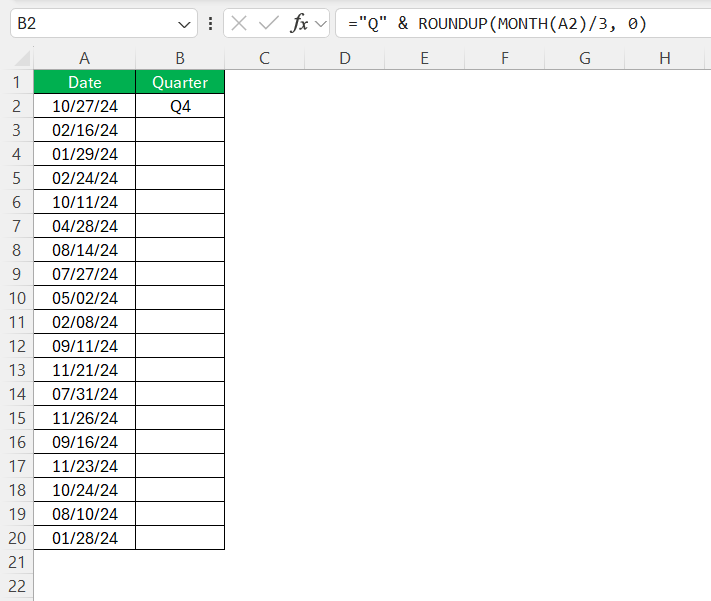Viewport: 711px width, 601px height.
Task: Select the cell with 11/21/24
Action: tap(84, 370)
